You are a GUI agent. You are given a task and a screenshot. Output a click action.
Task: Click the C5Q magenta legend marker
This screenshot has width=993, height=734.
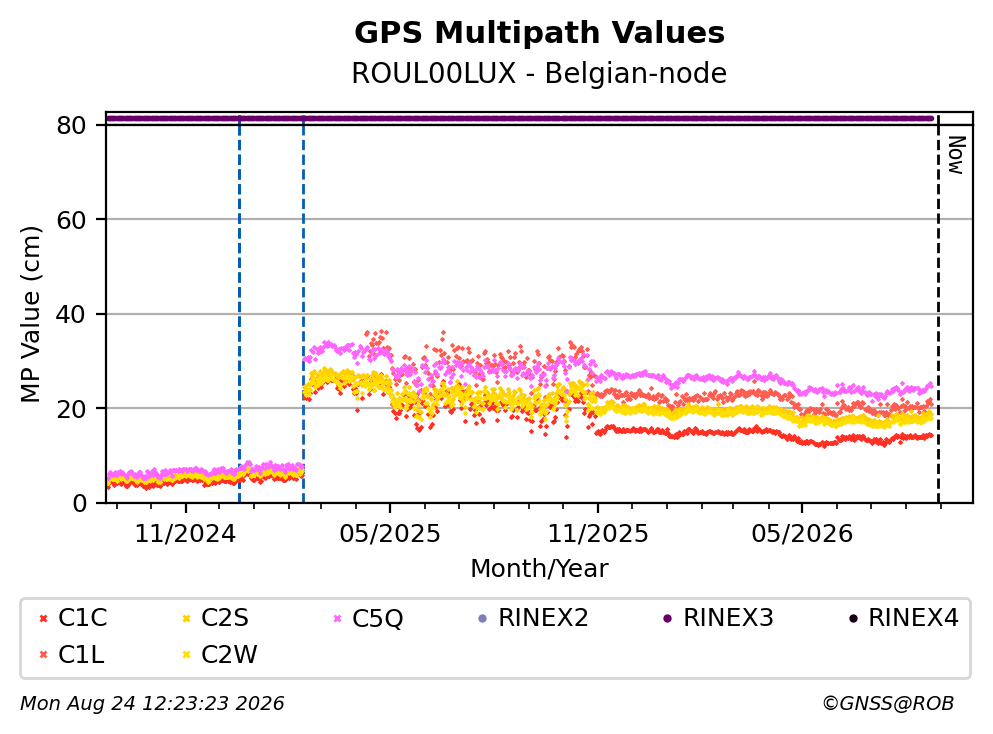(x=338, y=618)
